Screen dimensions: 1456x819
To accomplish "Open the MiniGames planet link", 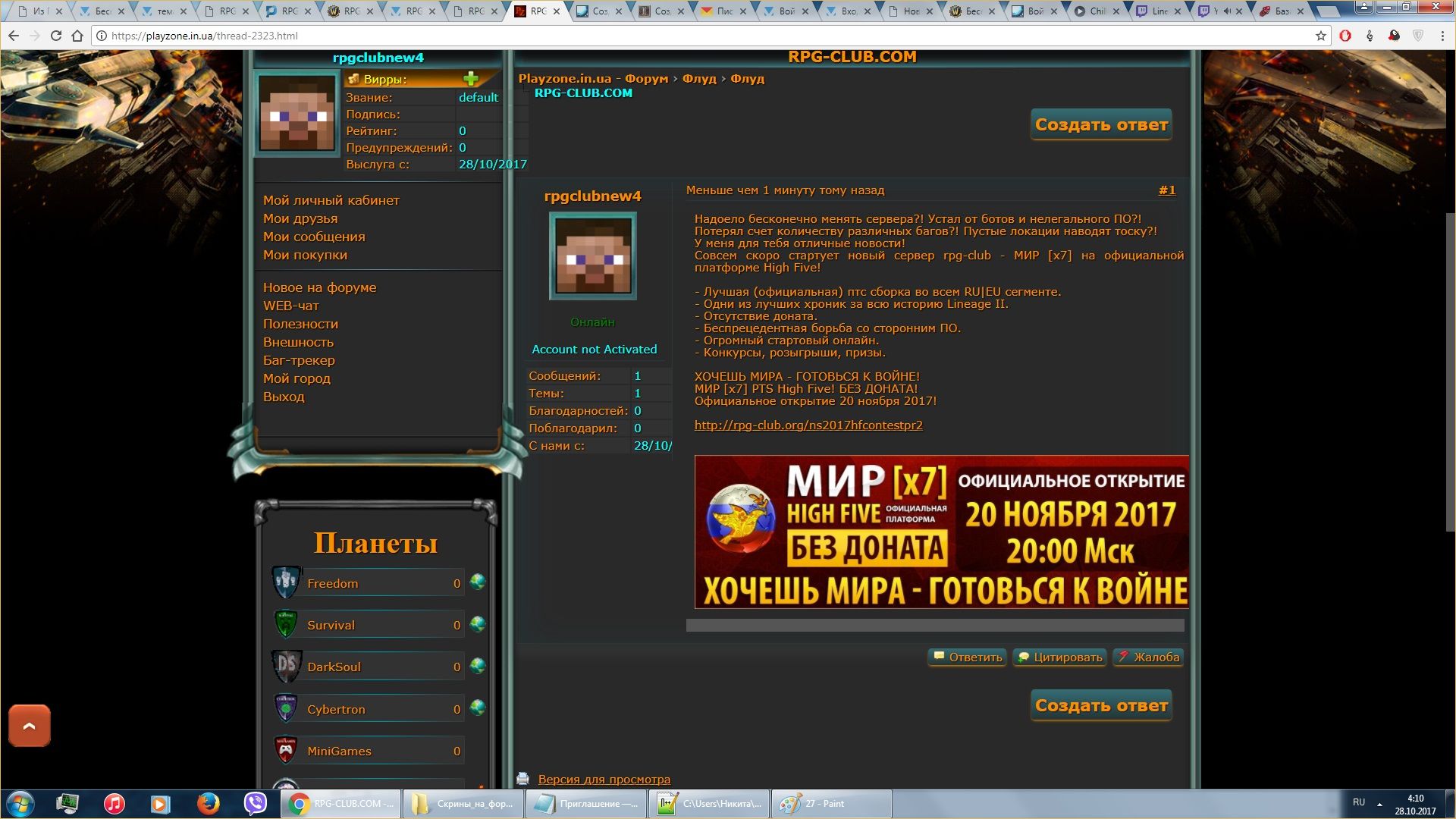I will 339,751.
